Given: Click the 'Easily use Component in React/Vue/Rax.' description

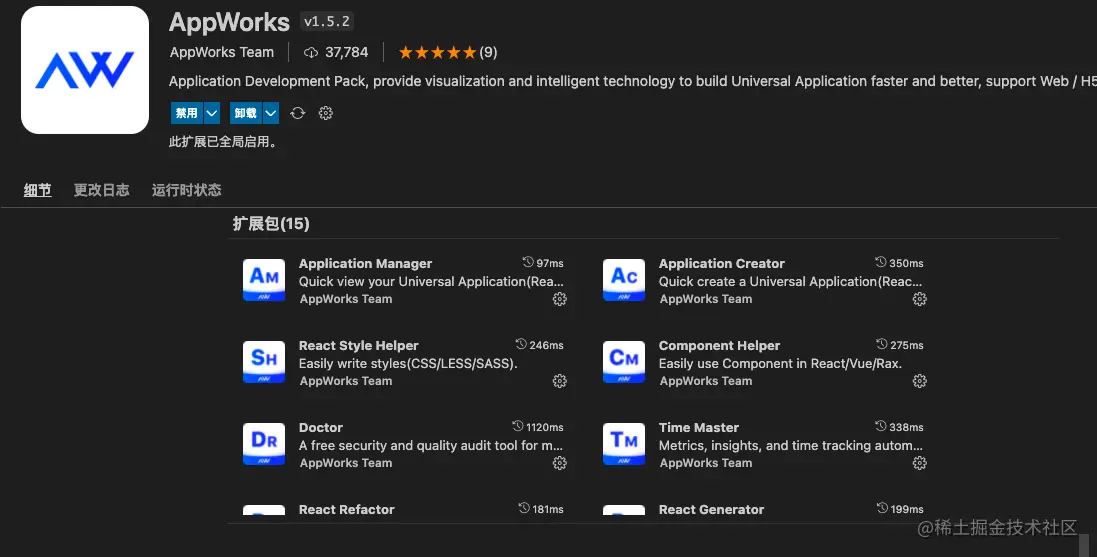Looking at the screenshot, I should (780, 363).
